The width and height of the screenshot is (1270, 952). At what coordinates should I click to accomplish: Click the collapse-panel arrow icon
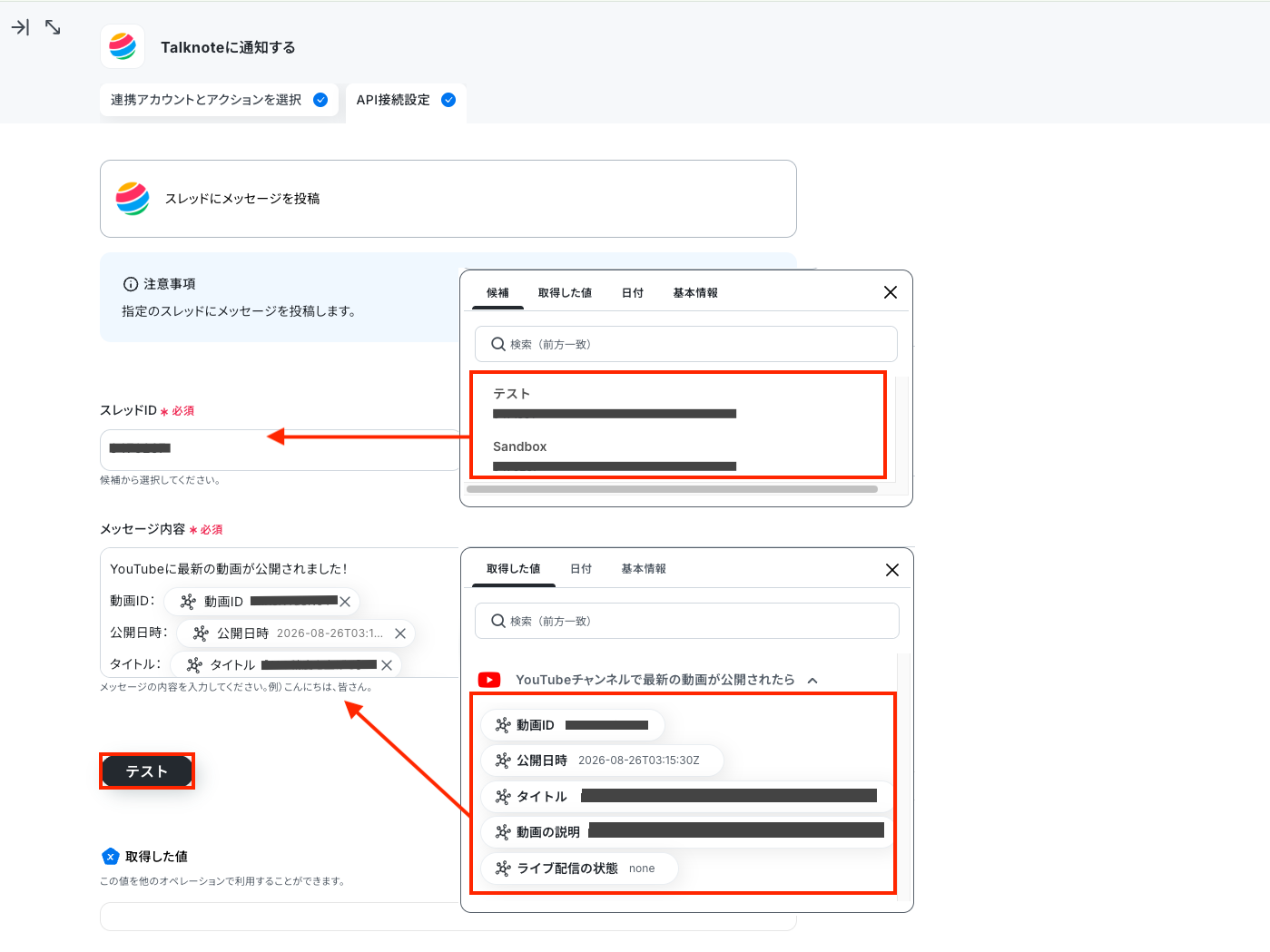[20, 27]
